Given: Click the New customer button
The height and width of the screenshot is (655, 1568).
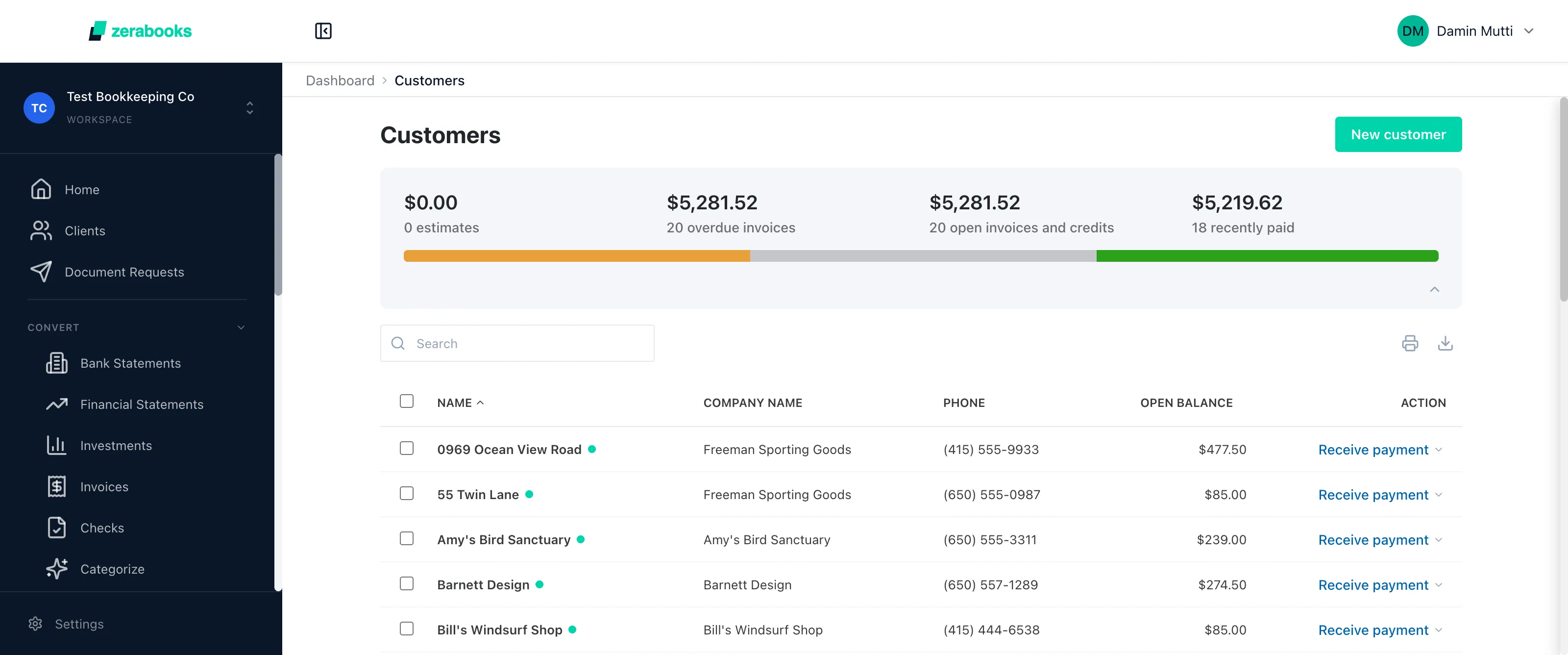Looking at the screenshot, I should click(1397, 134).
